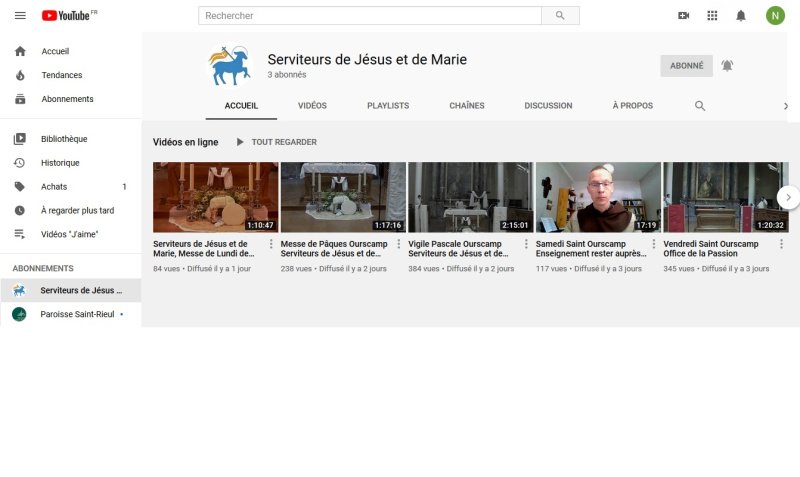Open the create video camera icon
Viewport: 800px width, 477px height.
[684, 16]
